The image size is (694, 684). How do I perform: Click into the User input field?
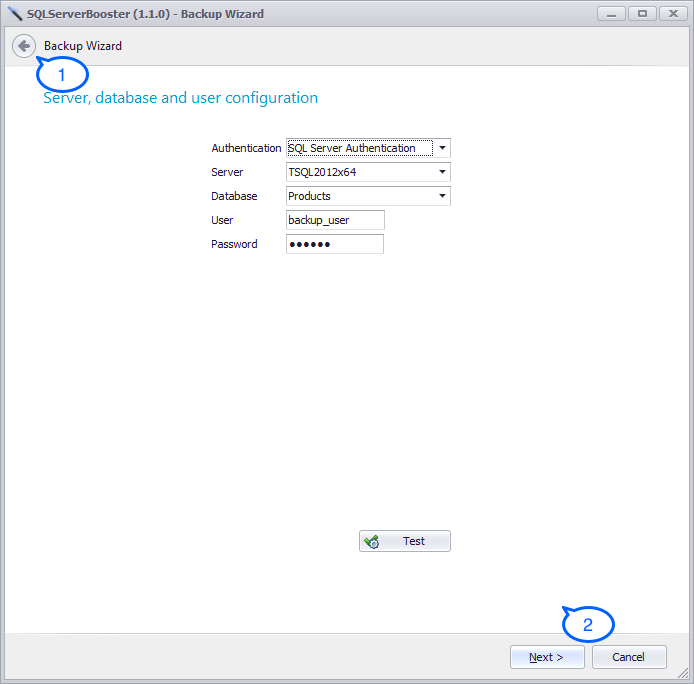334,220
